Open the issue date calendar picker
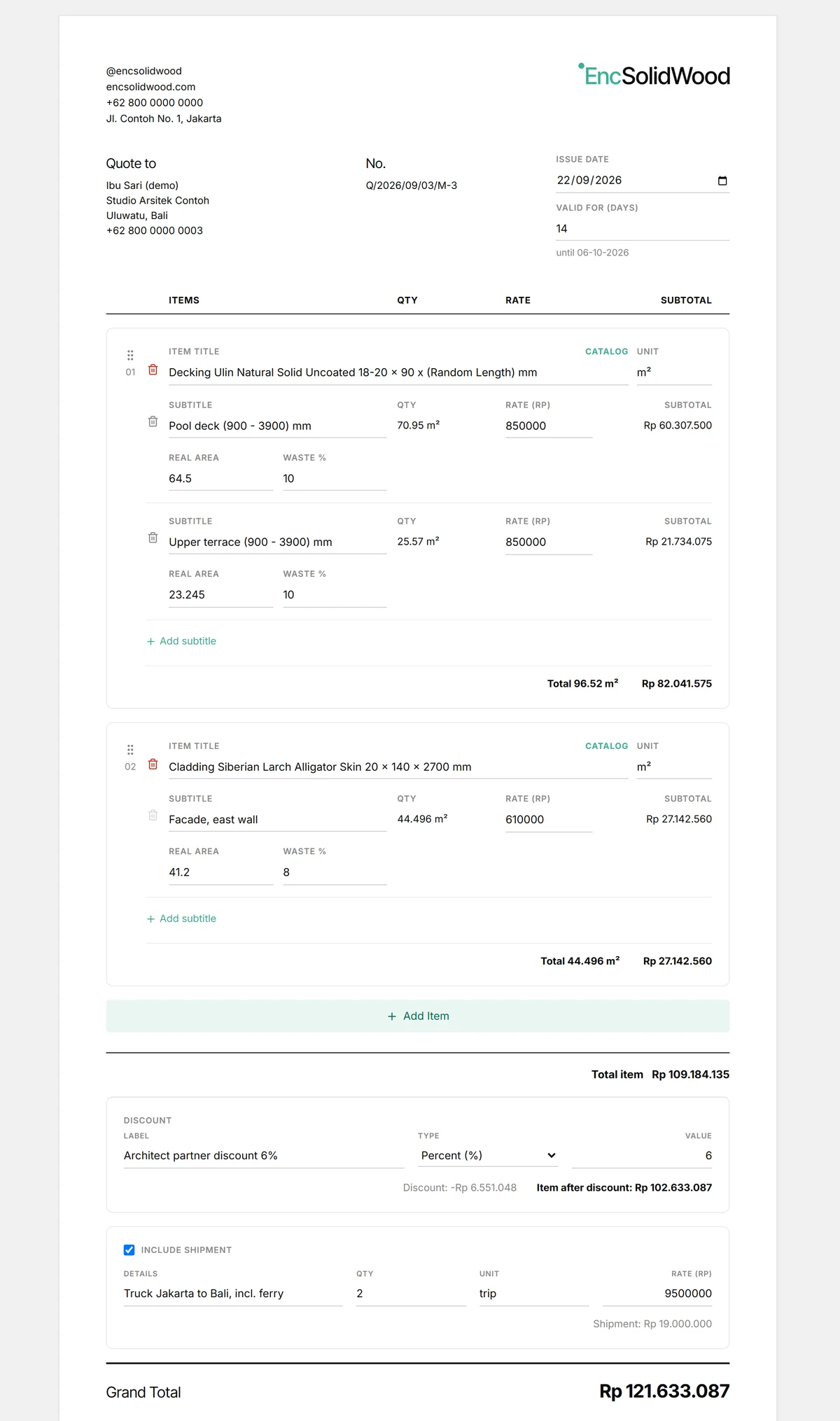Image resolution: width=840 pixels, height=1421 pixels. pyautogui.click(x=722, y=181)
